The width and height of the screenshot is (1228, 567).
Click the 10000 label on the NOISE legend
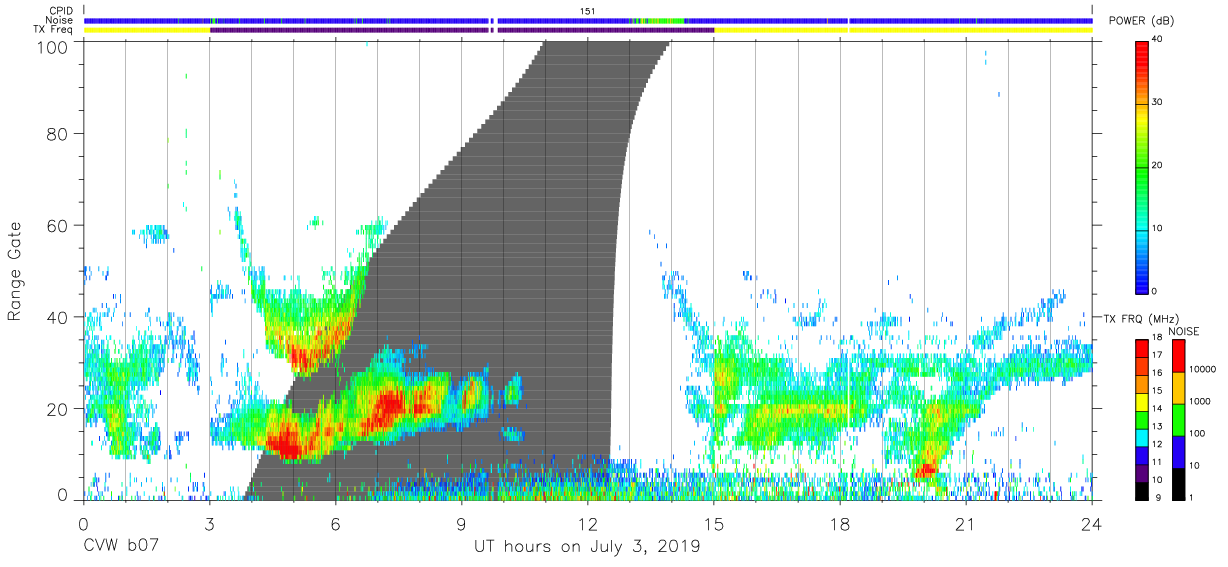pos(1202,370)
